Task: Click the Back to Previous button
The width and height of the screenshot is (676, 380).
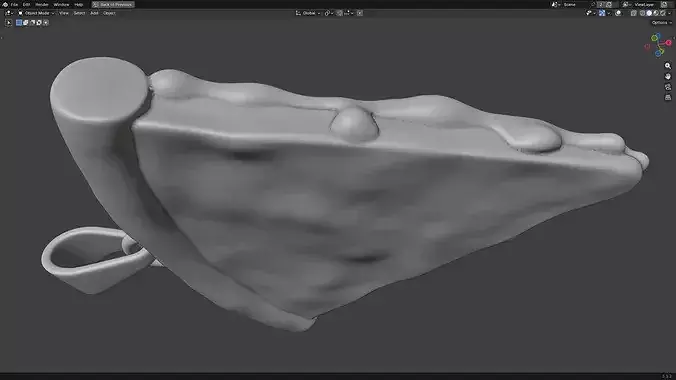Action: [x=113, y=4]
